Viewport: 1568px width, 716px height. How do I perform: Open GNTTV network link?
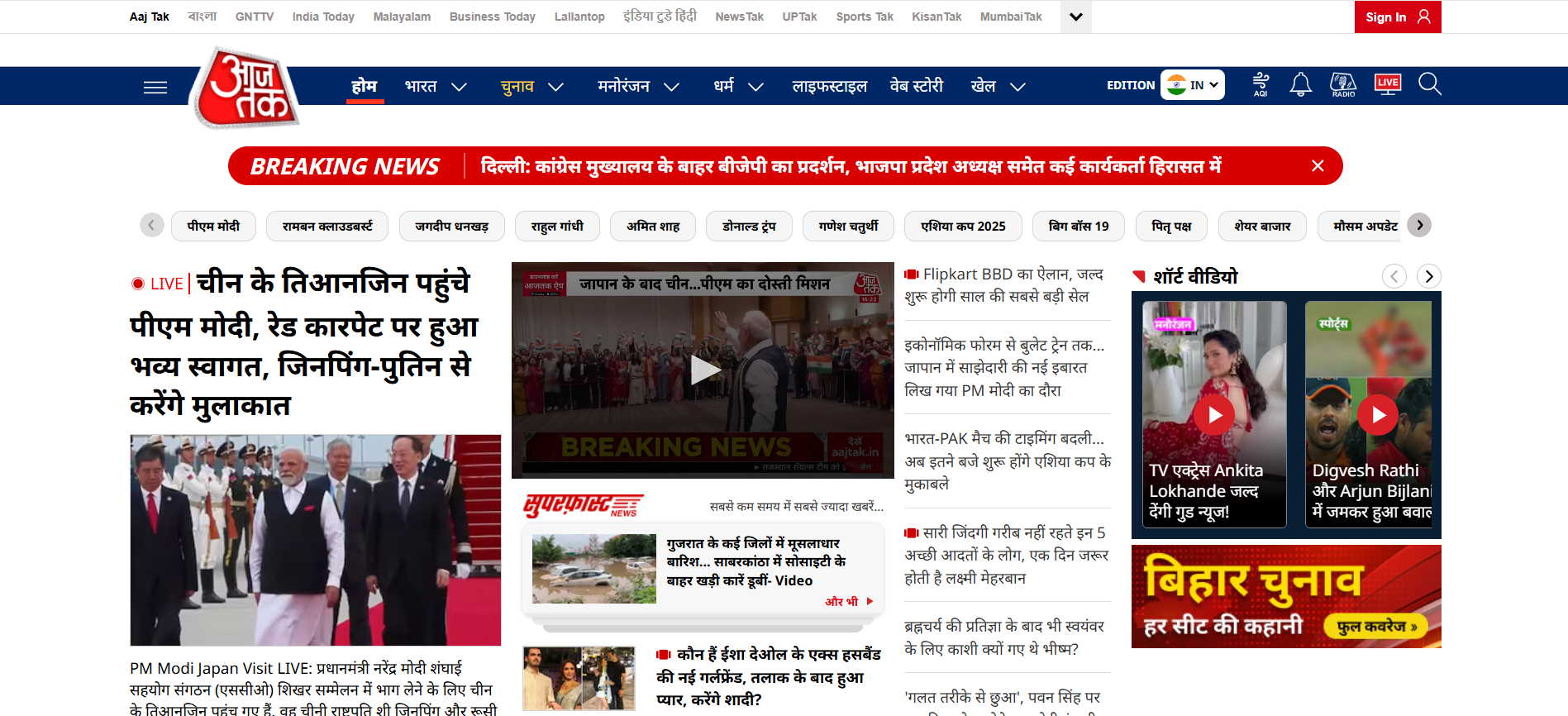coord(255,17)
